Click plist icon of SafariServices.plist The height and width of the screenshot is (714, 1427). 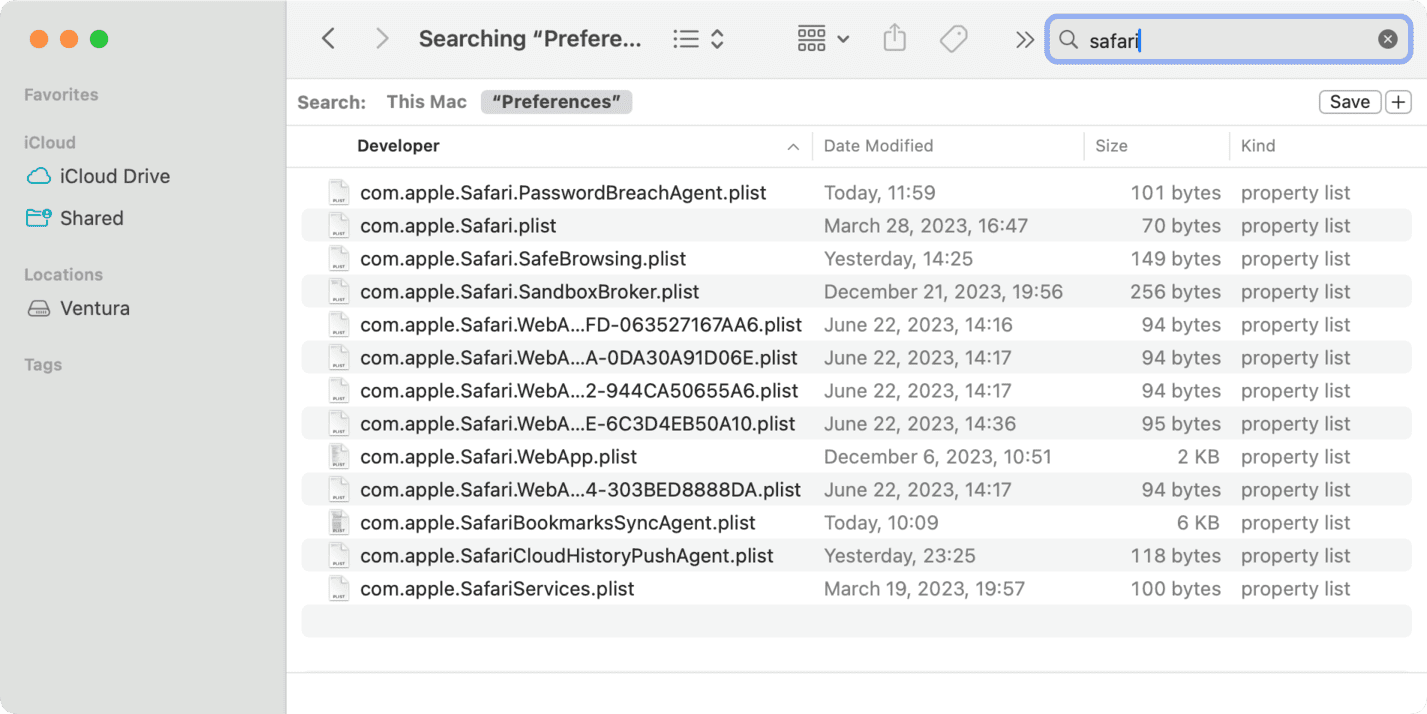pyautogui.click(x=340, y=589)
